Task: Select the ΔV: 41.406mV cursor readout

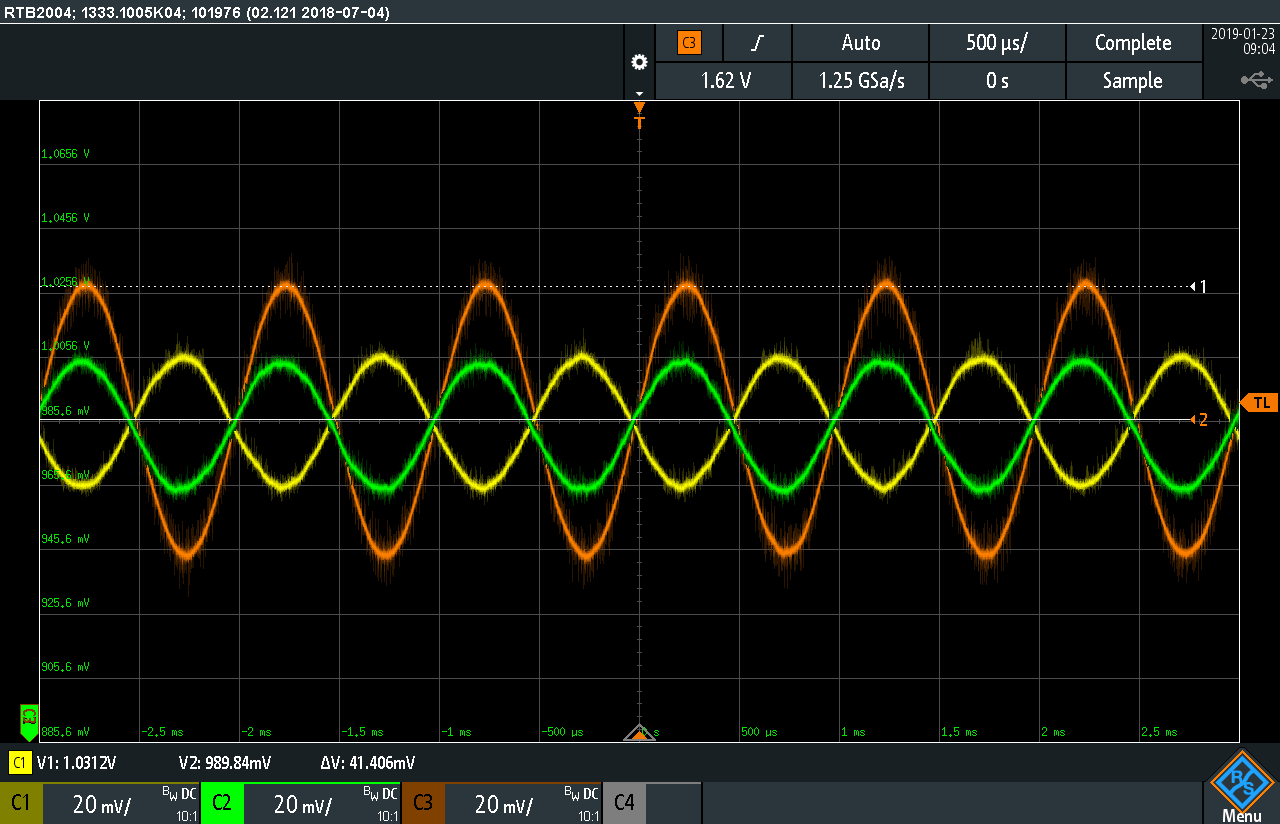Action: click(368, 763)
